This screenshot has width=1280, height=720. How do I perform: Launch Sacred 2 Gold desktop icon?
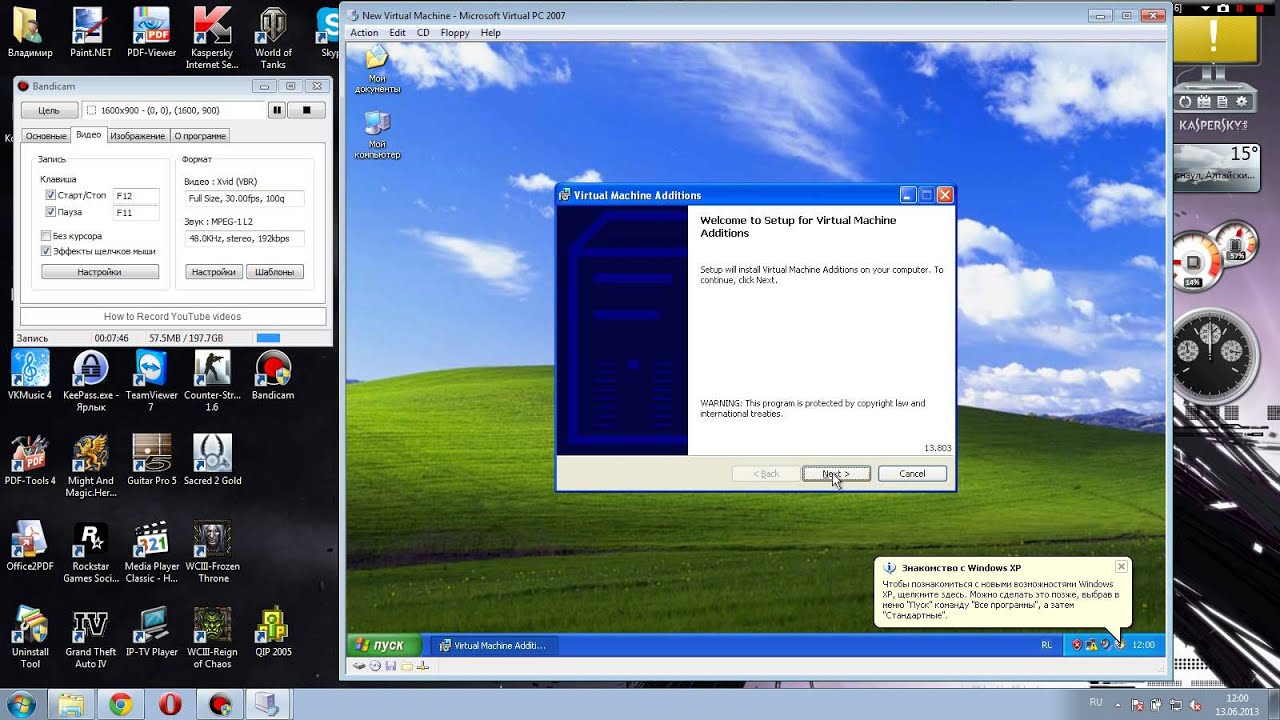212,460
